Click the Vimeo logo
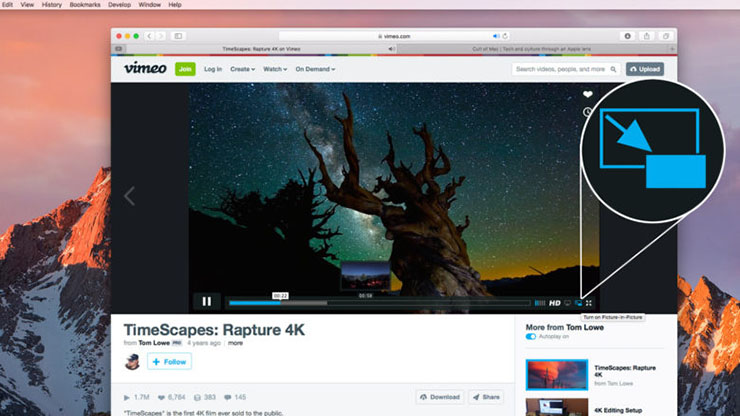 (x=144, y=69)
